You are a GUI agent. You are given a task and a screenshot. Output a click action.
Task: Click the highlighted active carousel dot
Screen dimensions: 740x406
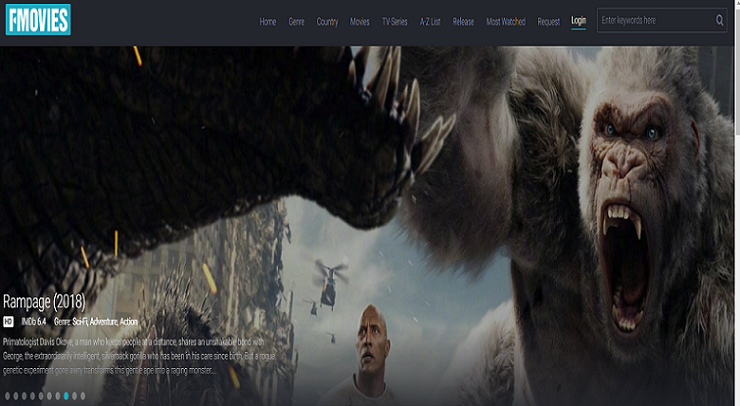coord(66,396)
